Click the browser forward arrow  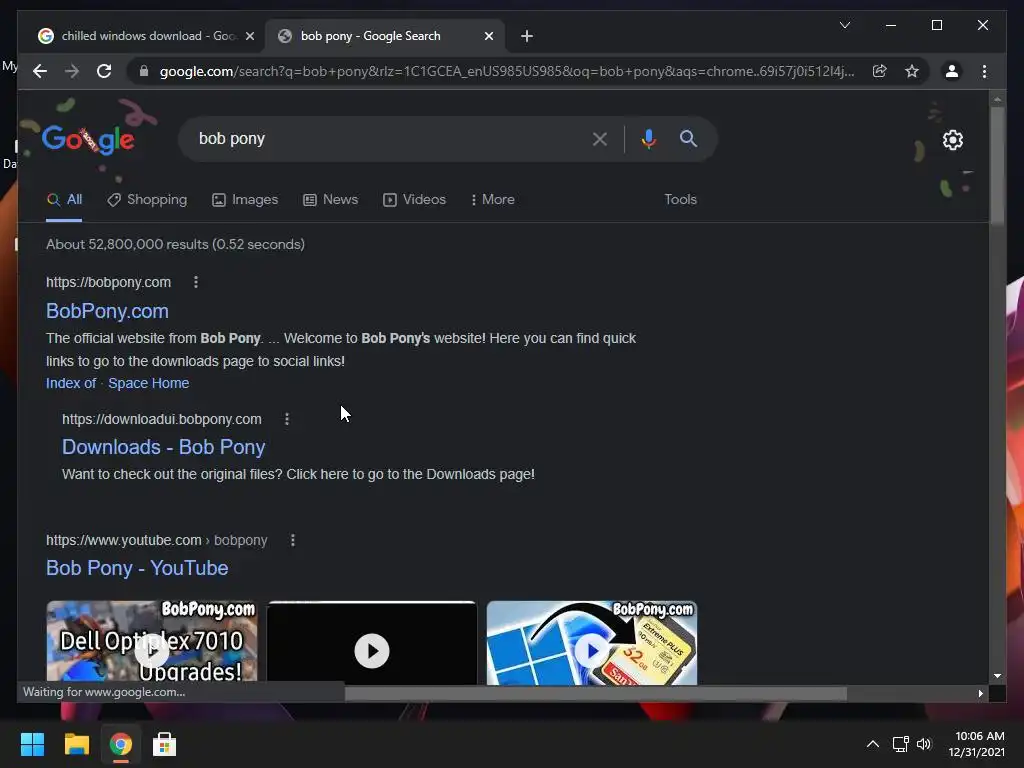[72, 71]
